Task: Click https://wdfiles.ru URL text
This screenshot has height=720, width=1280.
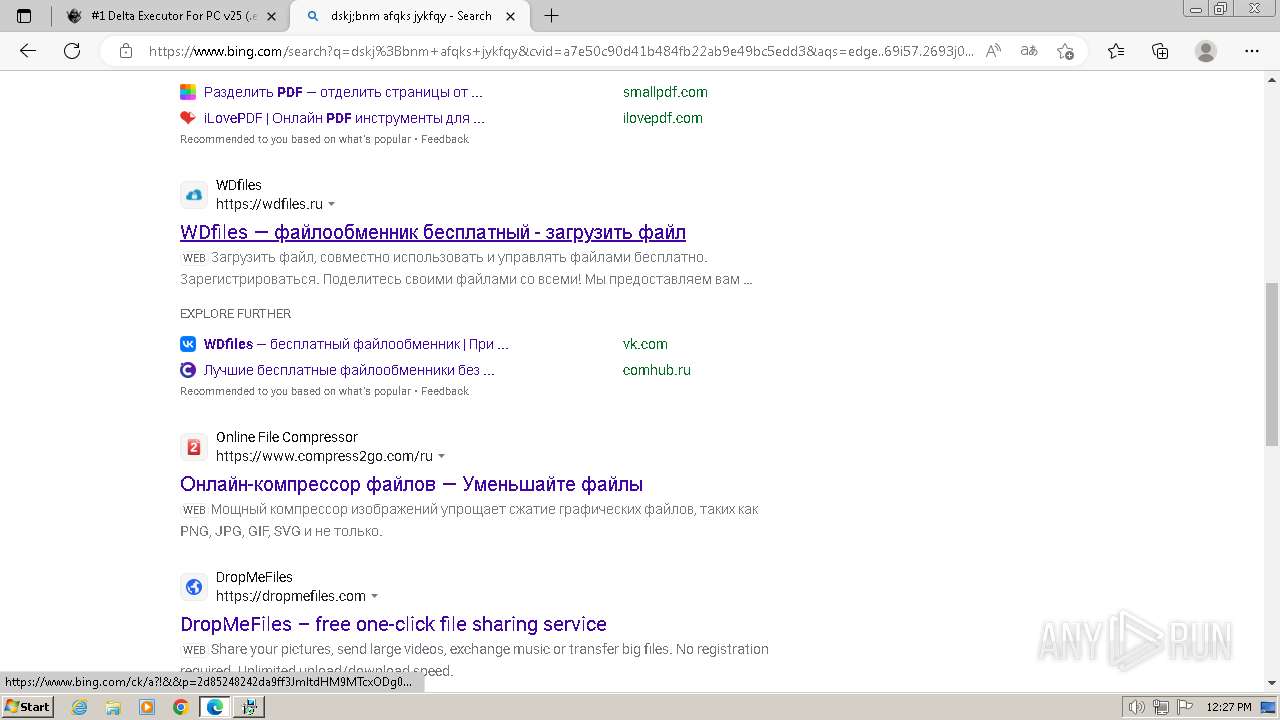Action: tap(269, 204)
